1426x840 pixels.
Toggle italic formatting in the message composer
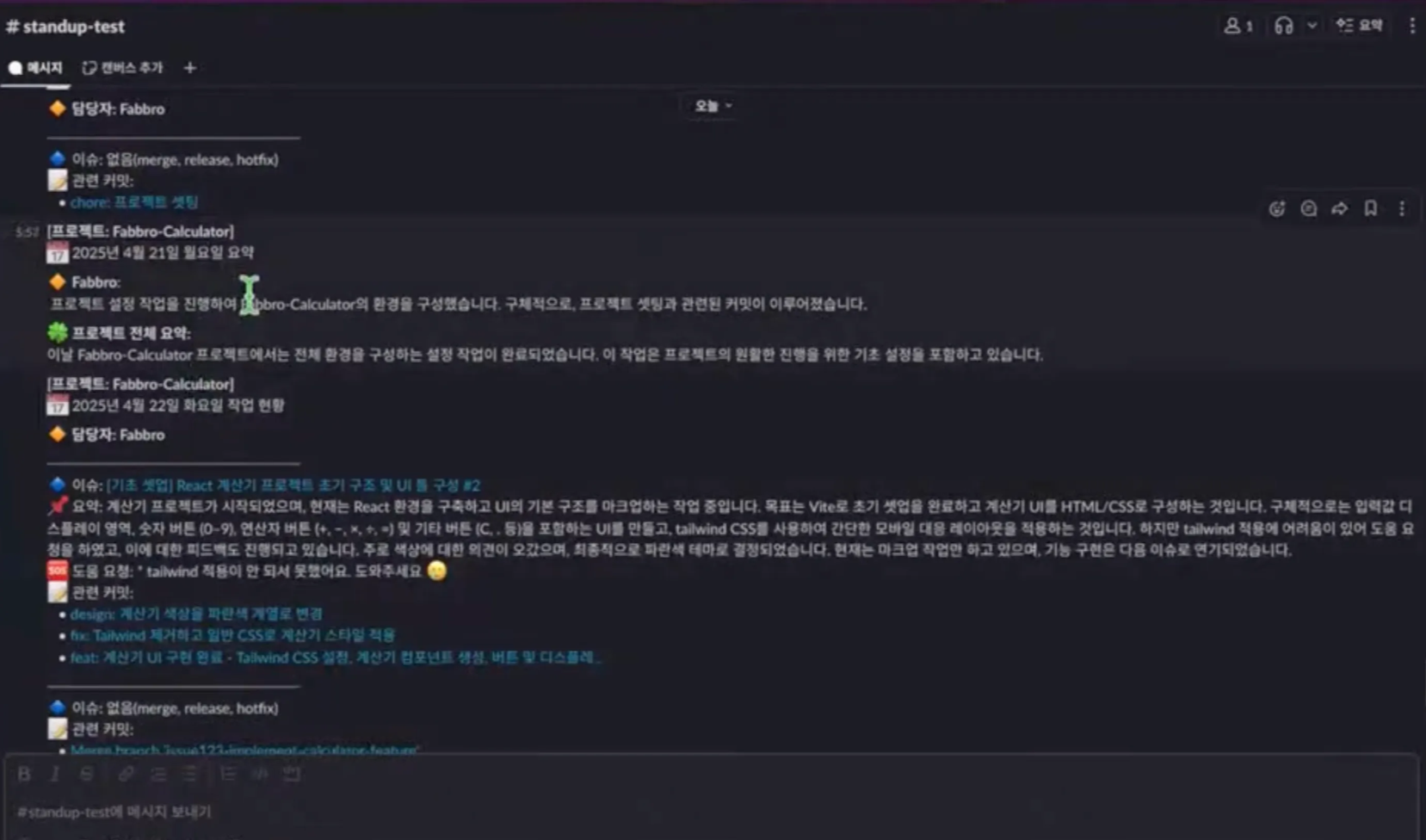click(55, 774)
